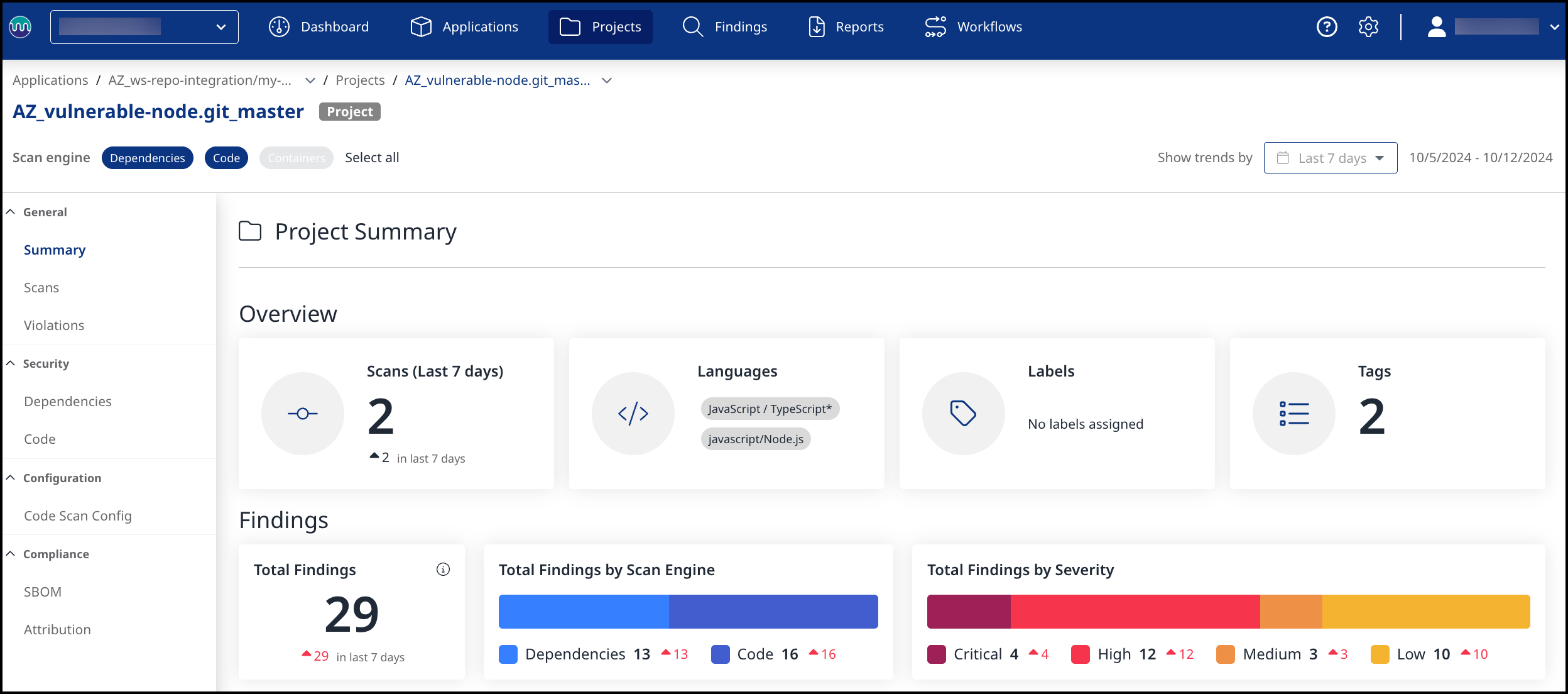Click the user profile avatar icon

pos(1436,27)
